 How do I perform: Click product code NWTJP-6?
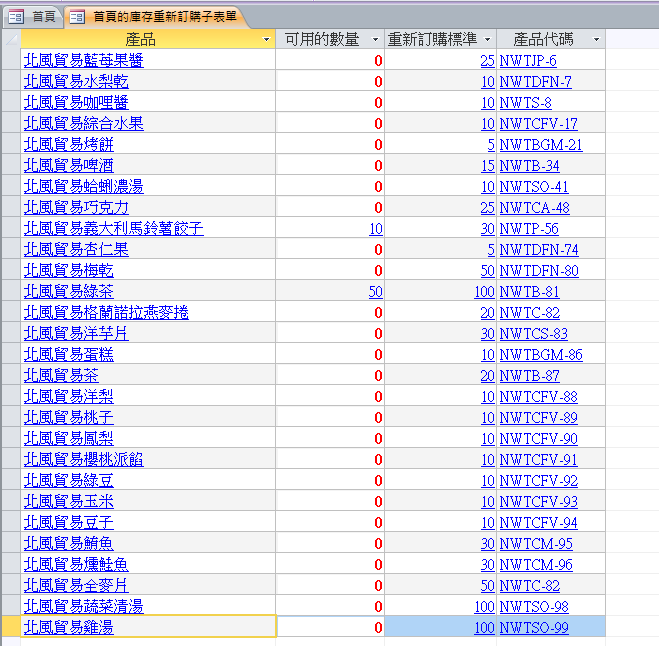point(528,61)
